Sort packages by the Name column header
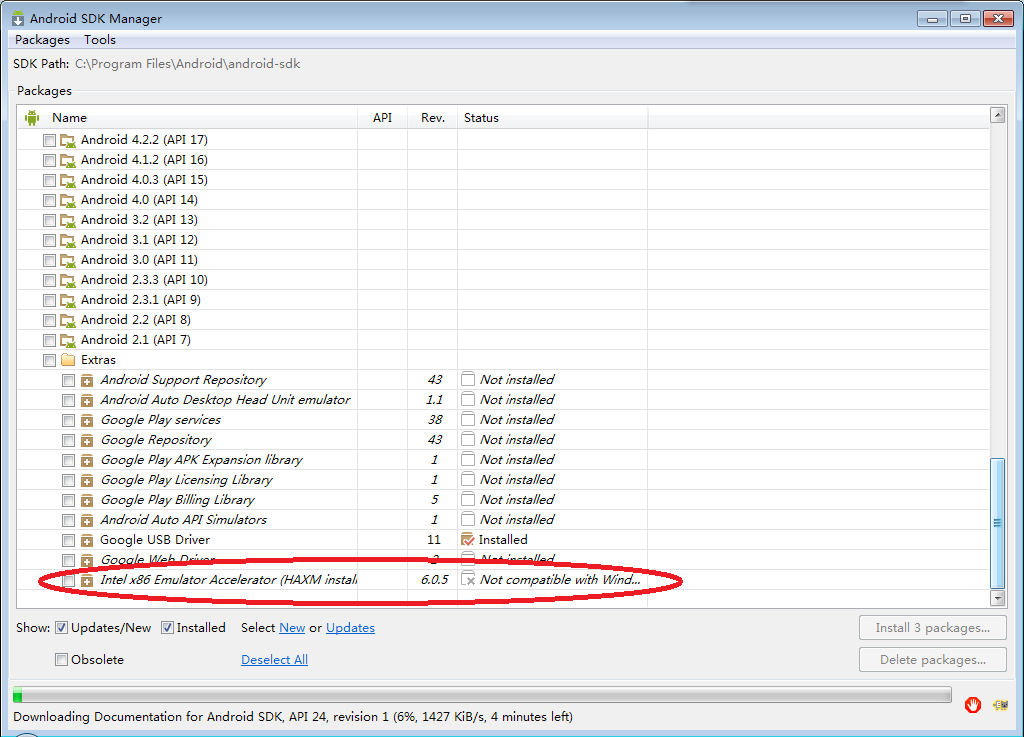This screenshot has height=737, width=1024. tap(69, 118)
